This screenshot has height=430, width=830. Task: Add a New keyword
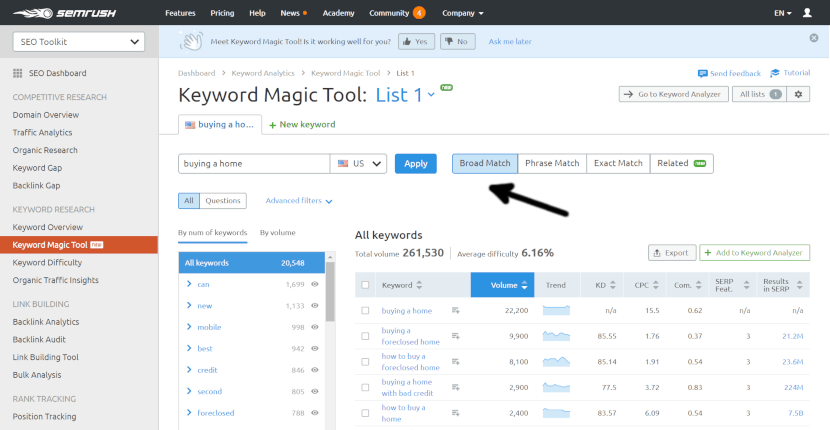pyautogui.click(x=302, y=124)
